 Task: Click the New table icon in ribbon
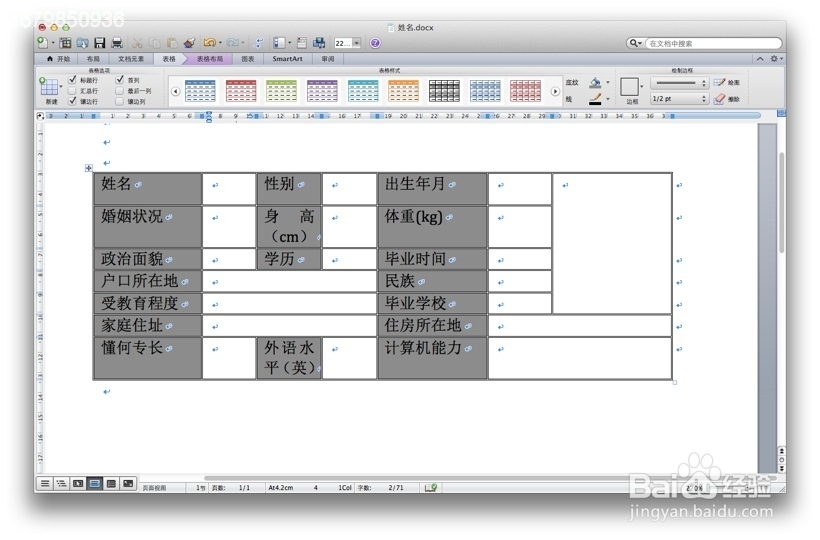pyautogui.click(x=49, y=87)
